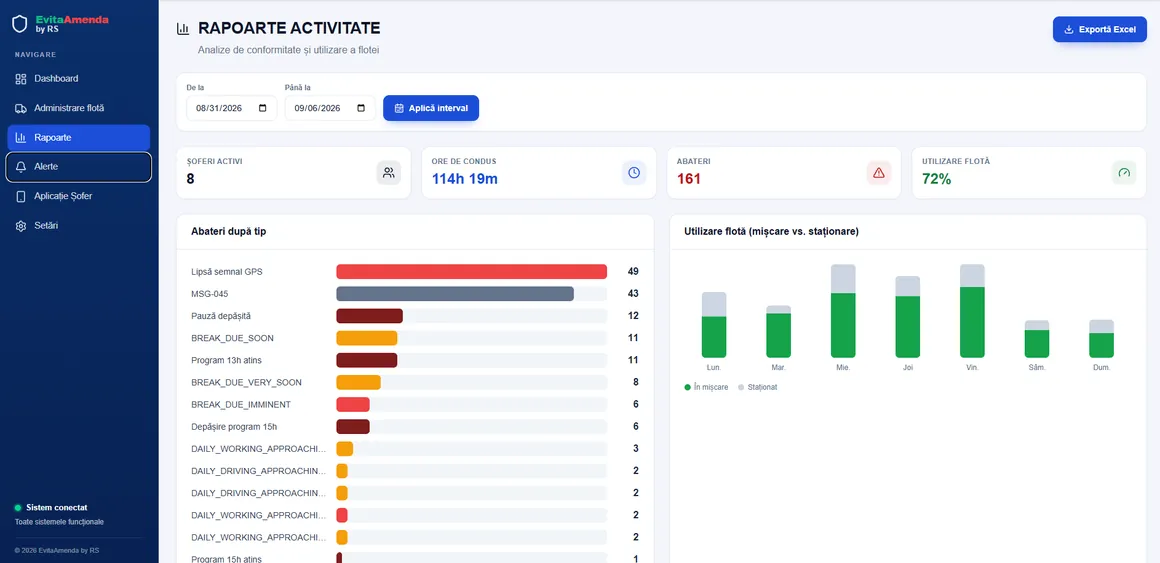1160x563 pixels.
Task: Click the Pauză depășită label
Action: pos(221,316)
